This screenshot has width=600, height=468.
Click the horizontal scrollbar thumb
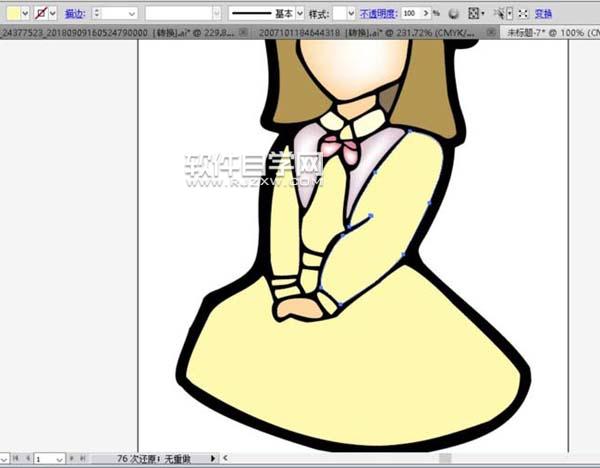[x=445, y=458]
